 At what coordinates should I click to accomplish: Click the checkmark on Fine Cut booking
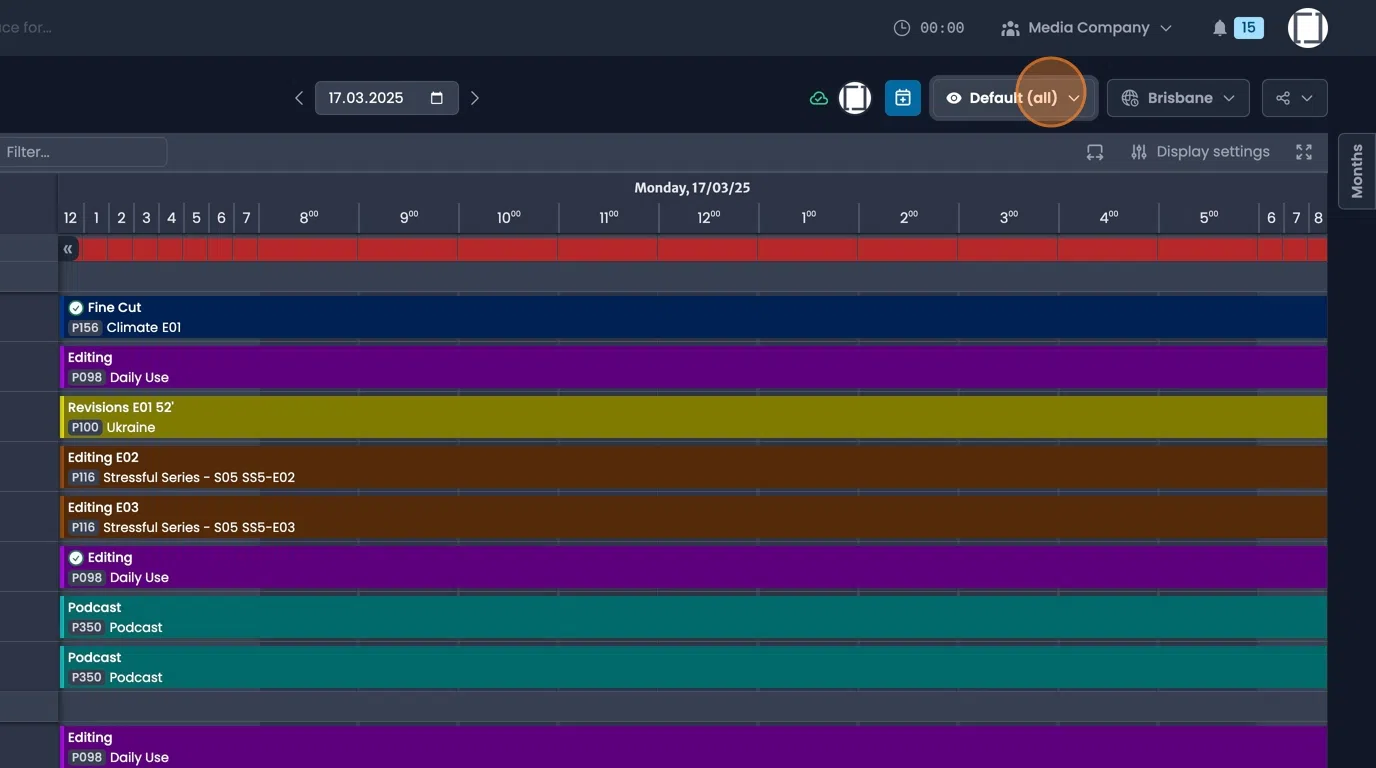point(76,308)
